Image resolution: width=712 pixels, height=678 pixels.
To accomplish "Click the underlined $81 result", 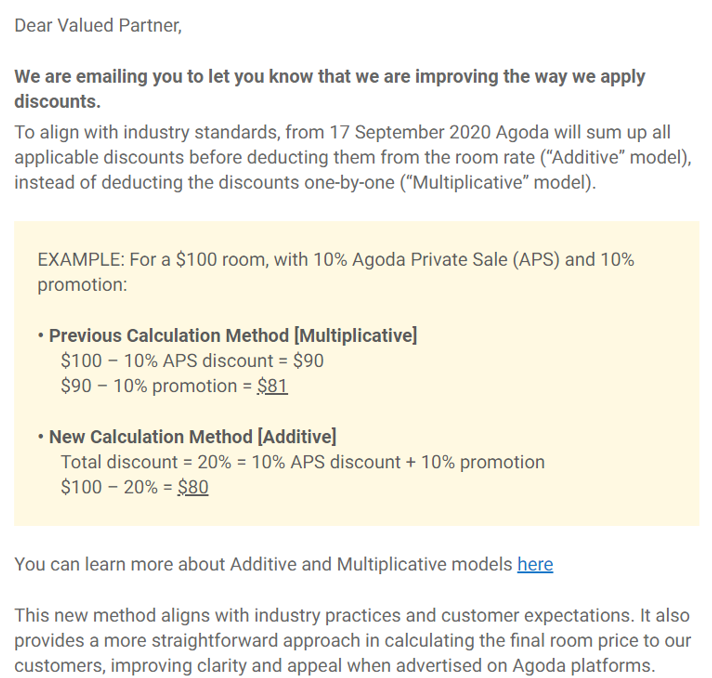I will [272, 386].
